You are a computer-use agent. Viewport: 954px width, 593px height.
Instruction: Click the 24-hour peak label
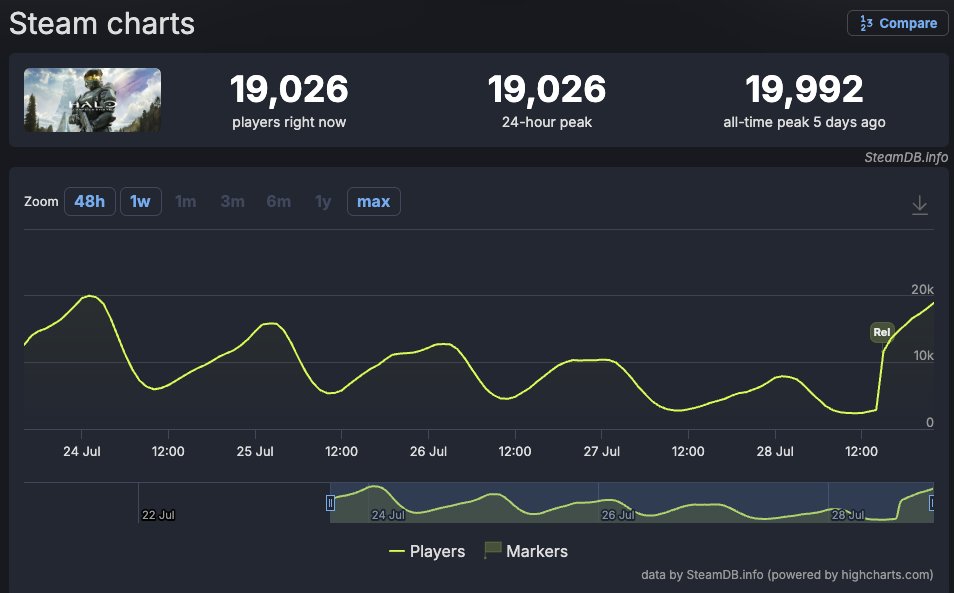point(547,122)
